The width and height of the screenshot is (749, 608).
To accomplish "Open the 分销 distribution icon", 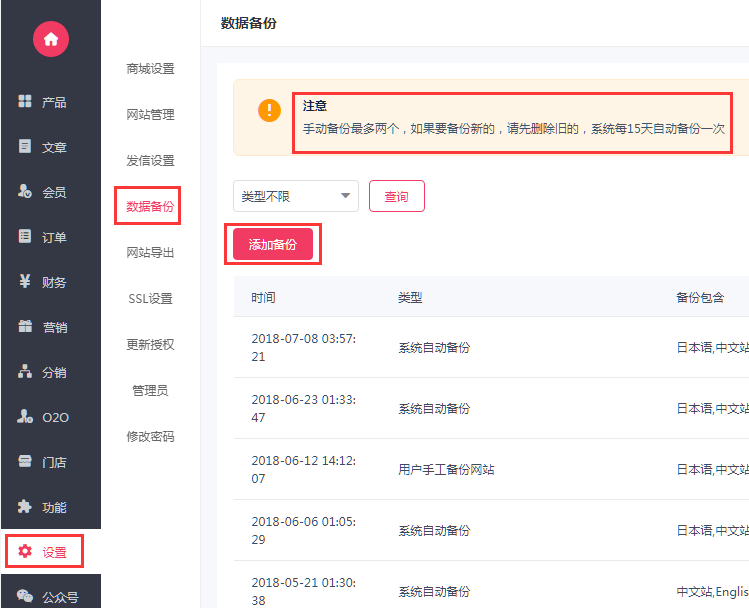I will pos(25,372).
